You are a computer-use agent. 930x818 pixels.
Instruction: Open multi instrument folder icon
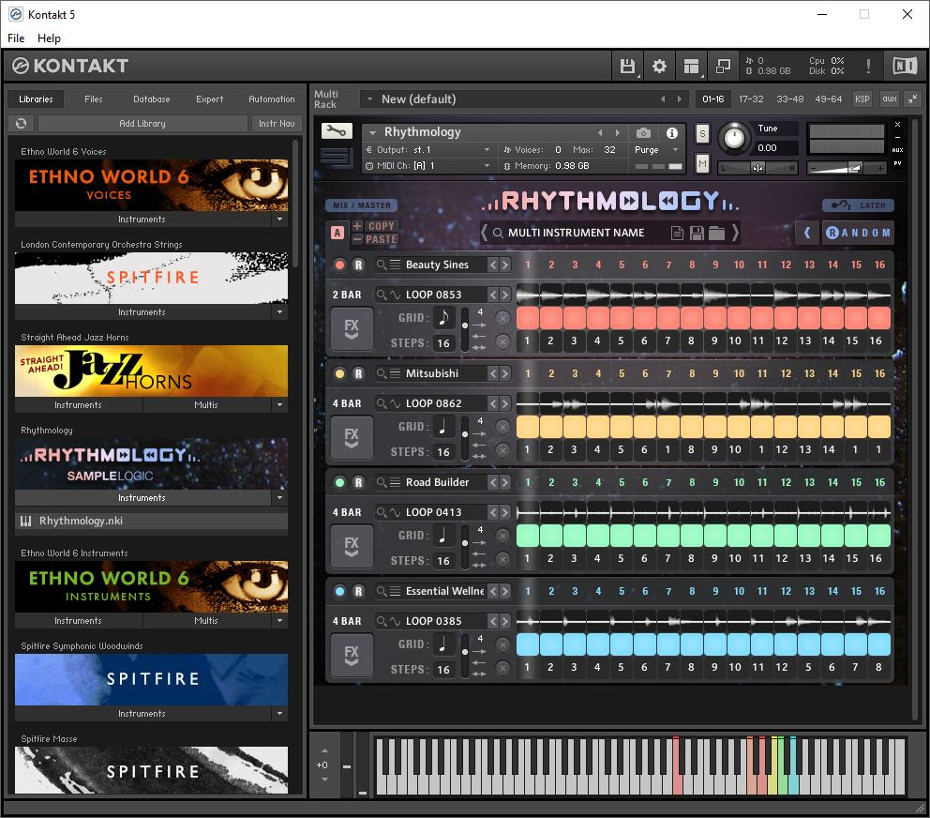(x=716, y=233)
